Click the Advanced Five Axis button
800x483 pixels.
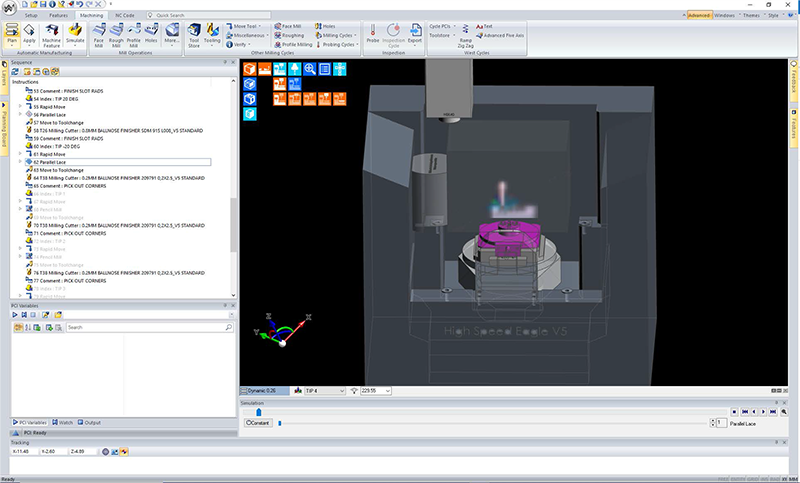click(500, 35)
